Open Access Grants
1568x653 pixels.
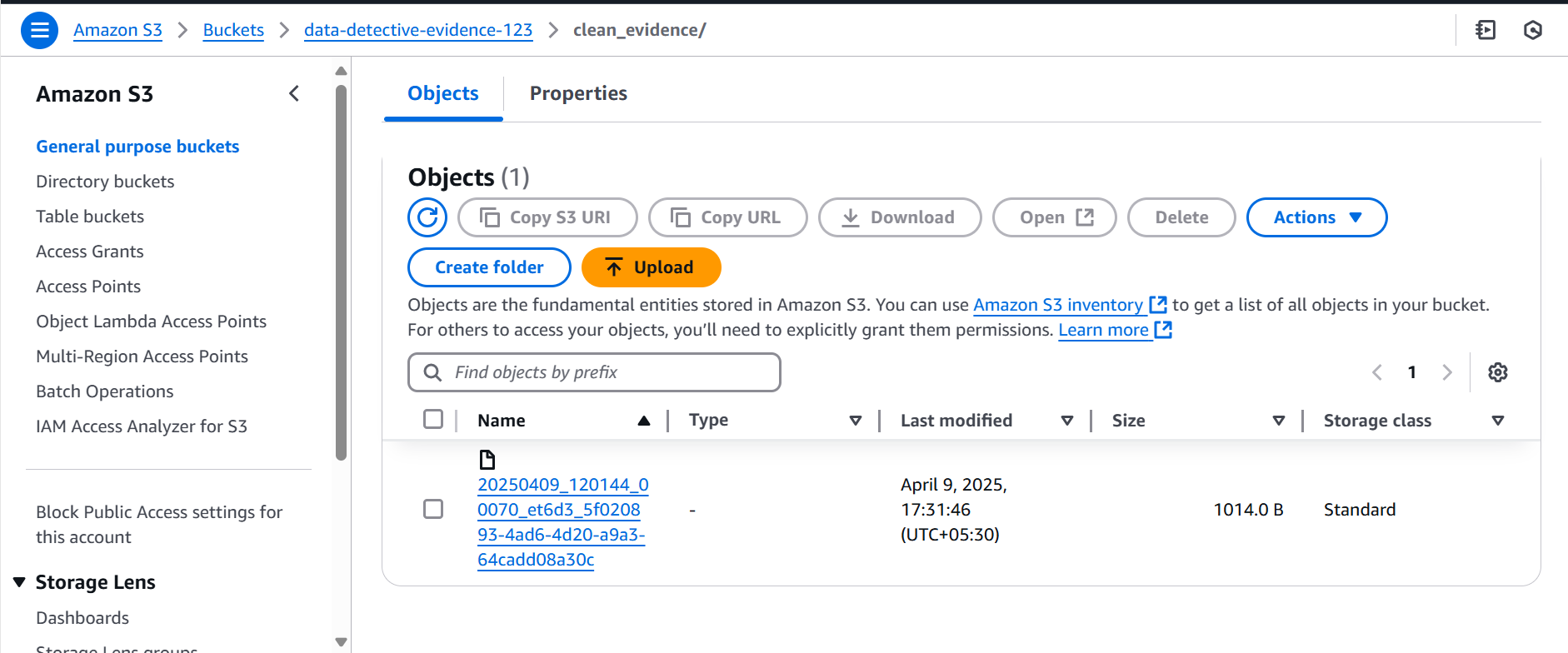point(90,252)
